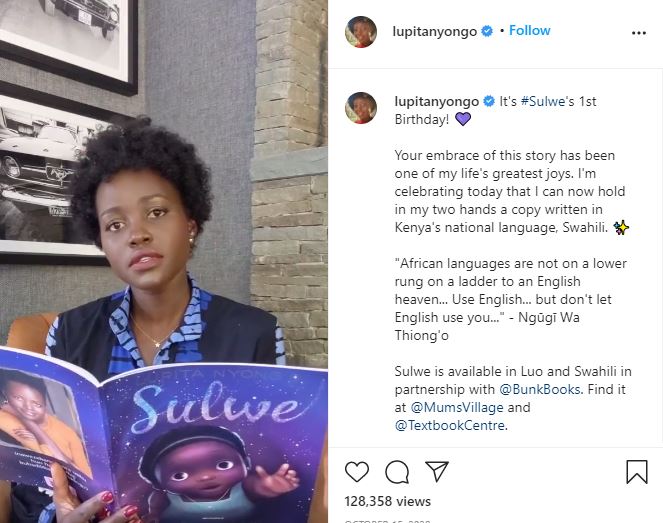This screenshot has width=663, height=523.
Task: Open the three-dot more options menu
Action: [x=638, y=33]
